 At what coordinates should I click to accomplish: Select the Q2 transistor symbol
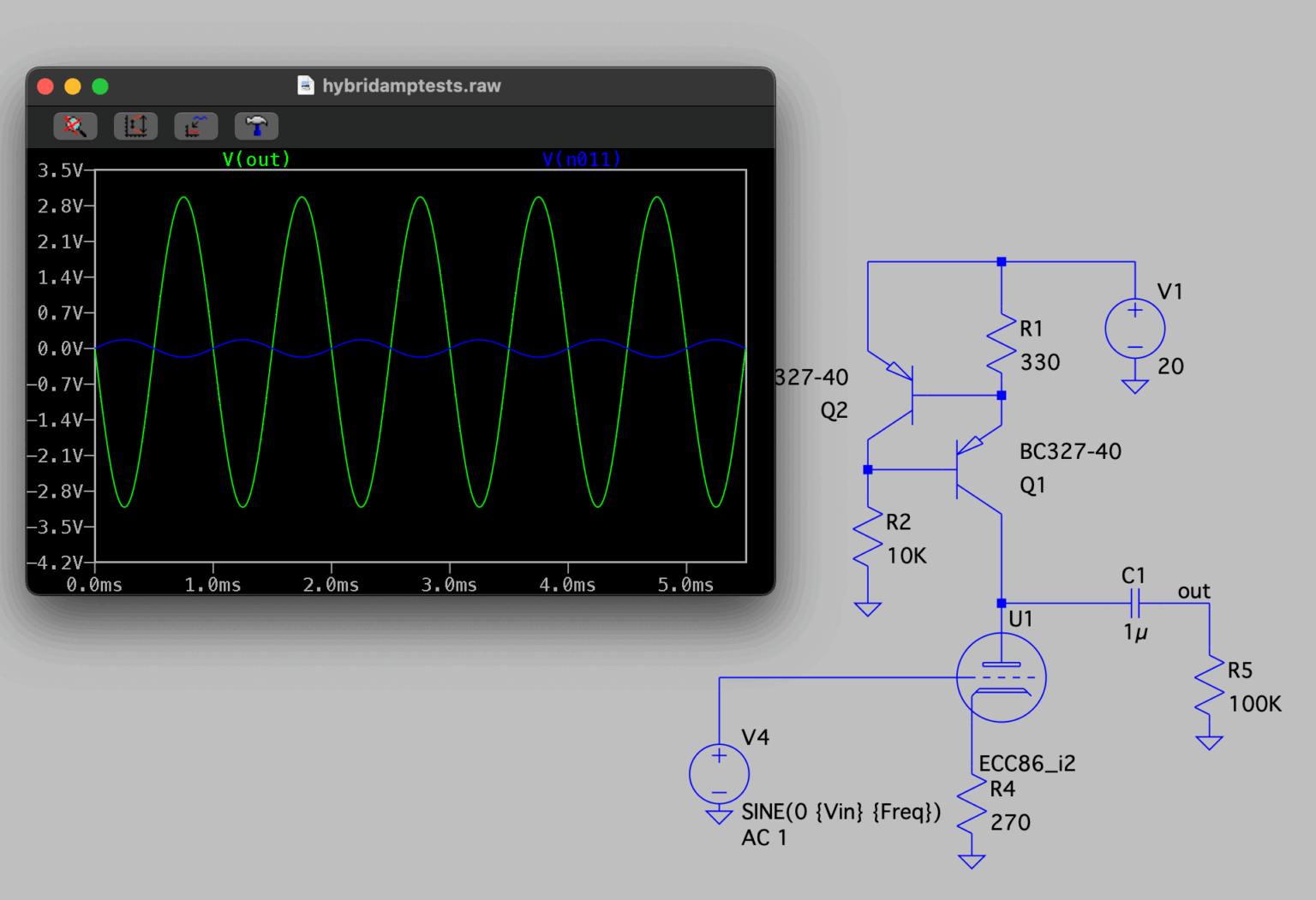[x=895, y=396]
